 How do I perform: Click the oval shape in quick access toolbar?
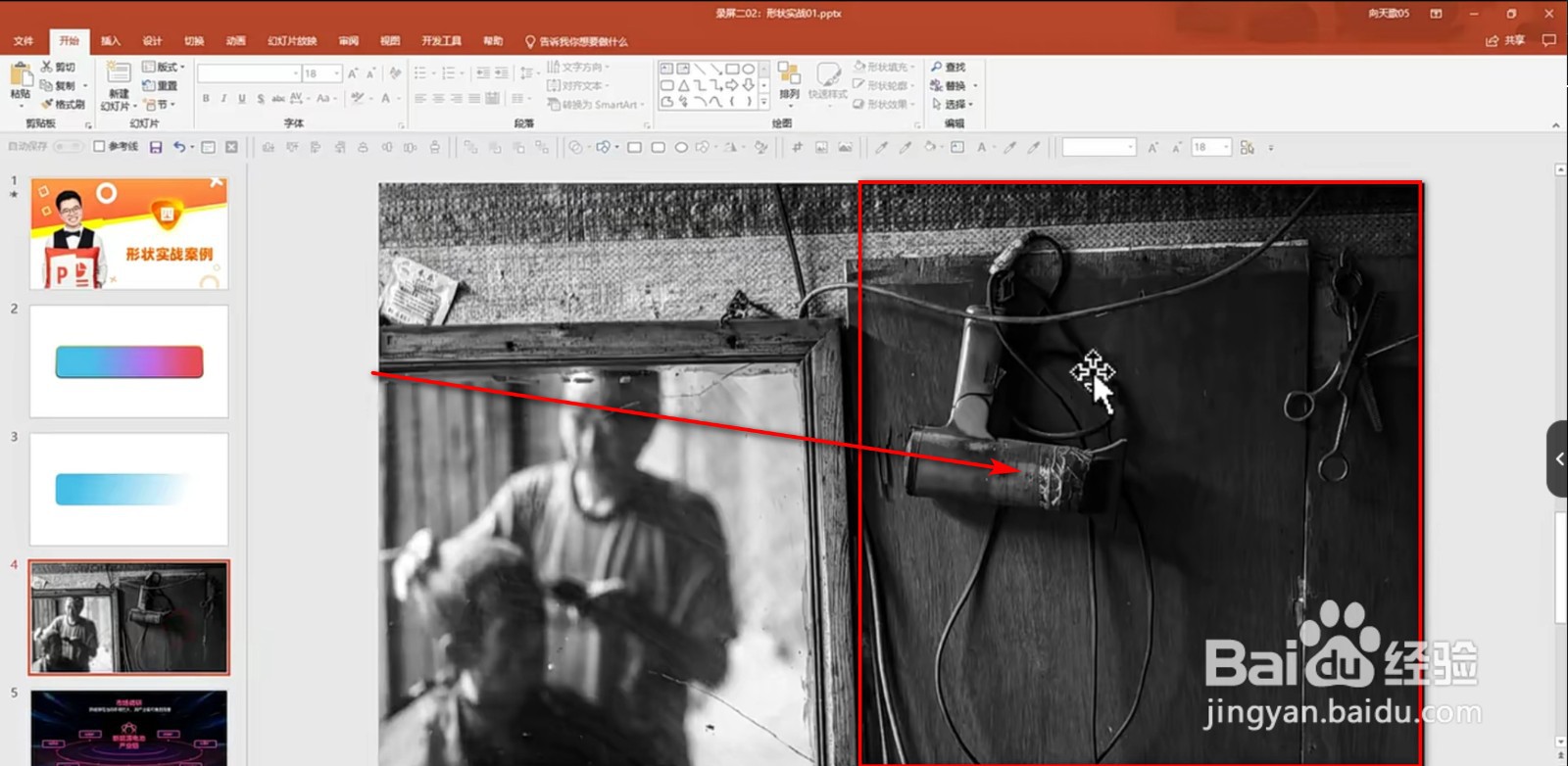(x=681, y=147)
